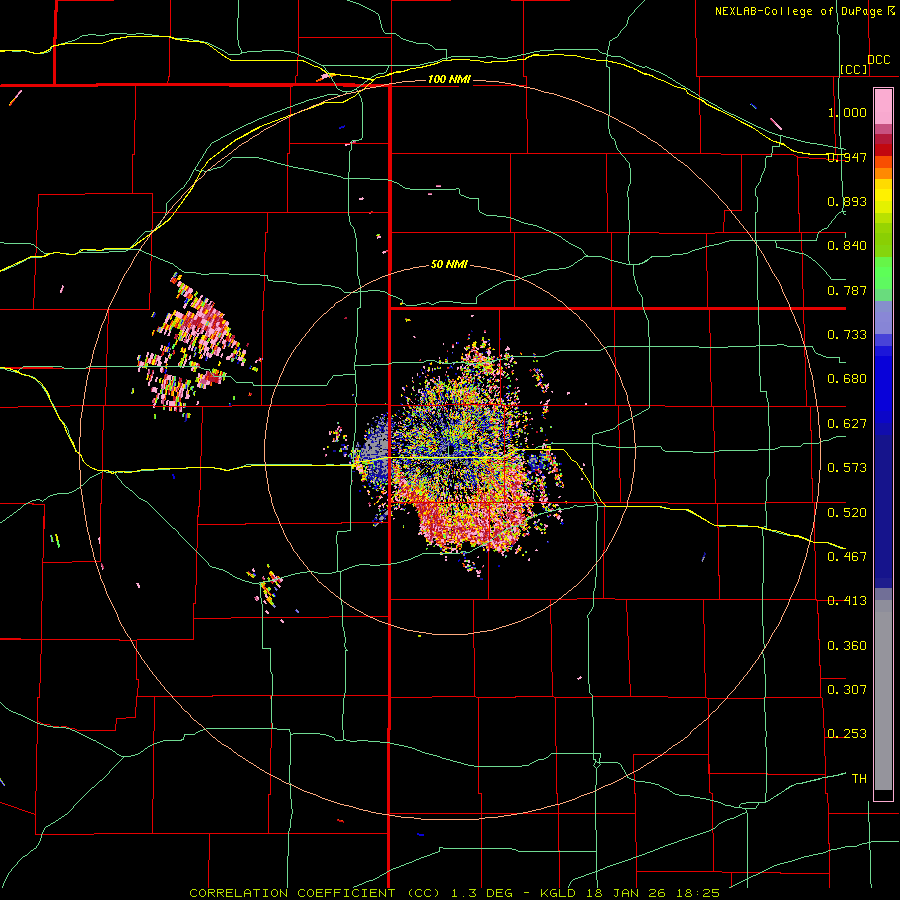
Task: Click the '100 NMI' range ring label
Action: tap(449, 79)
